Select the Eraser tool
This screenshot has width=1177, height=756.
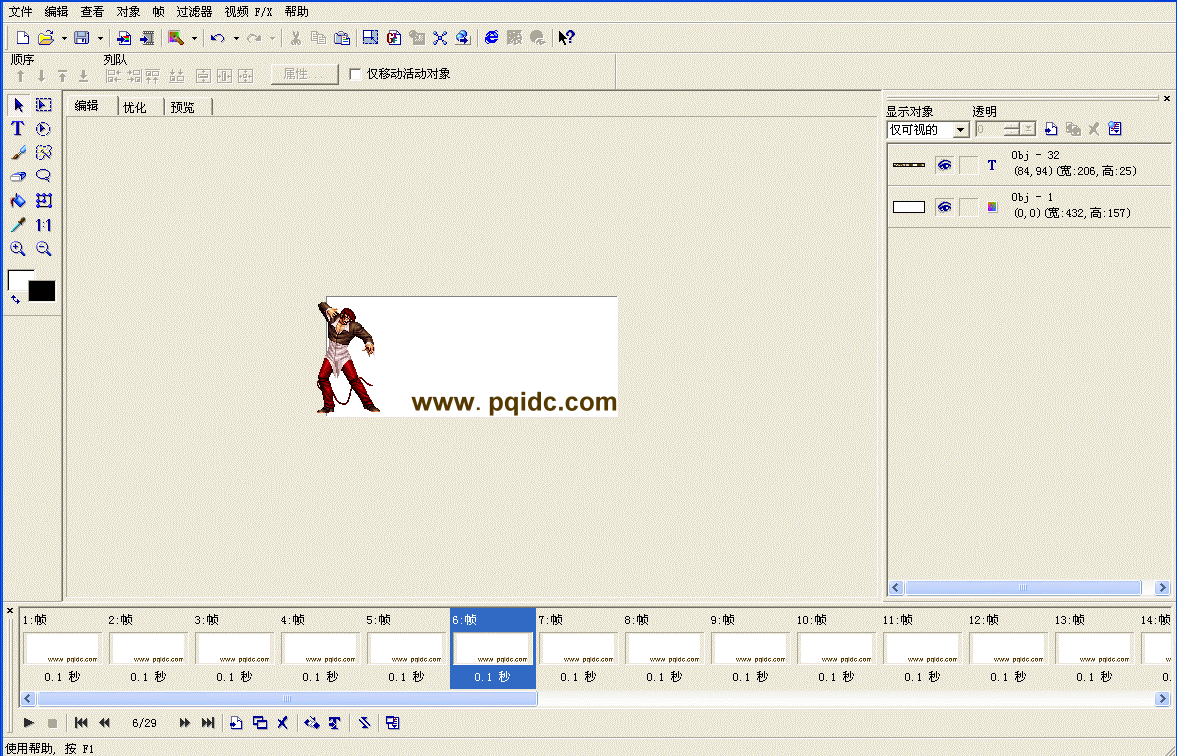tap(19, 176)
